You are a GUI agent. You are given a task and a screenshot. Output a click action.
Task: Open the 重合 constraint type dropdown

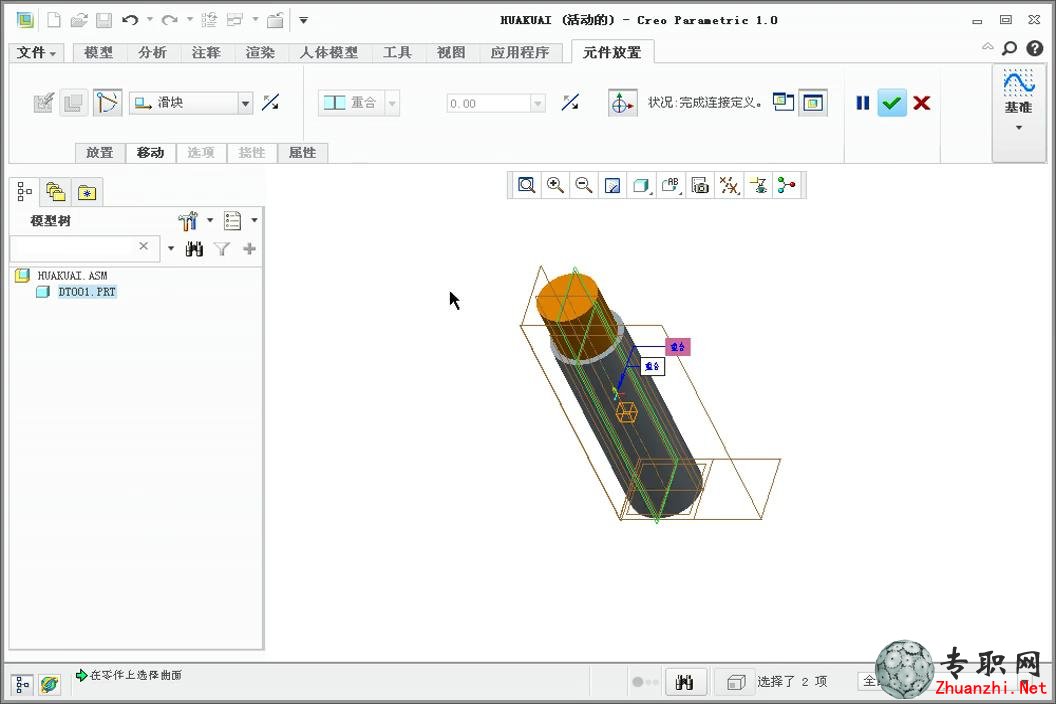[x=391, y=103]
